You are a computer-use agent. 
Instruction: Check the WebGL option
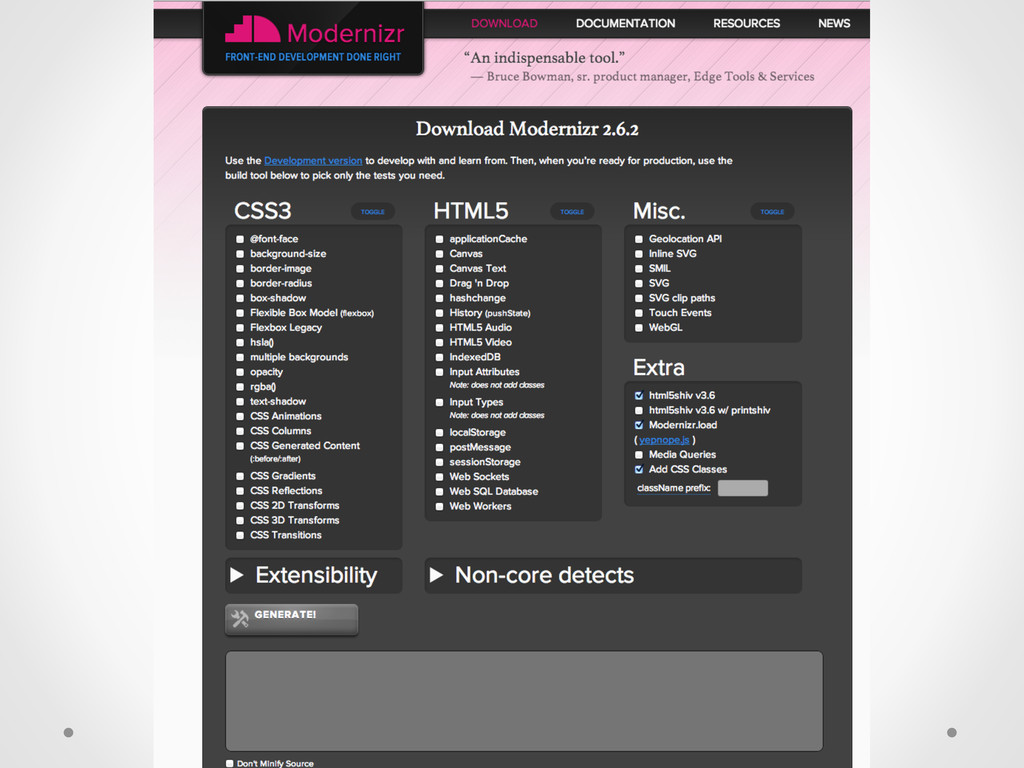click(639, 328)
